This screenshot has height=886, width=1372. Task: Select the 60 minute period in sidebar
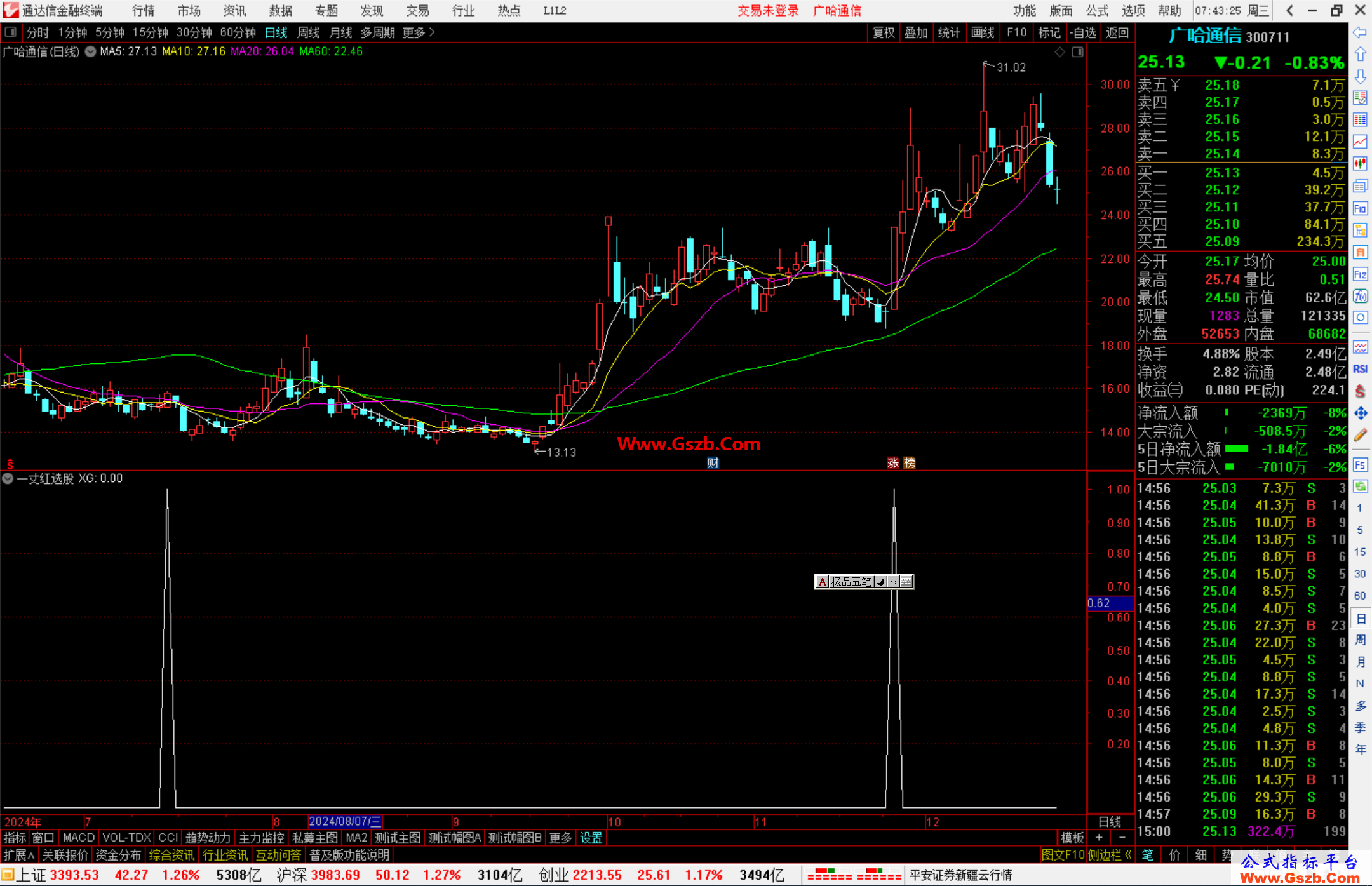click(x=1360, y=596)
